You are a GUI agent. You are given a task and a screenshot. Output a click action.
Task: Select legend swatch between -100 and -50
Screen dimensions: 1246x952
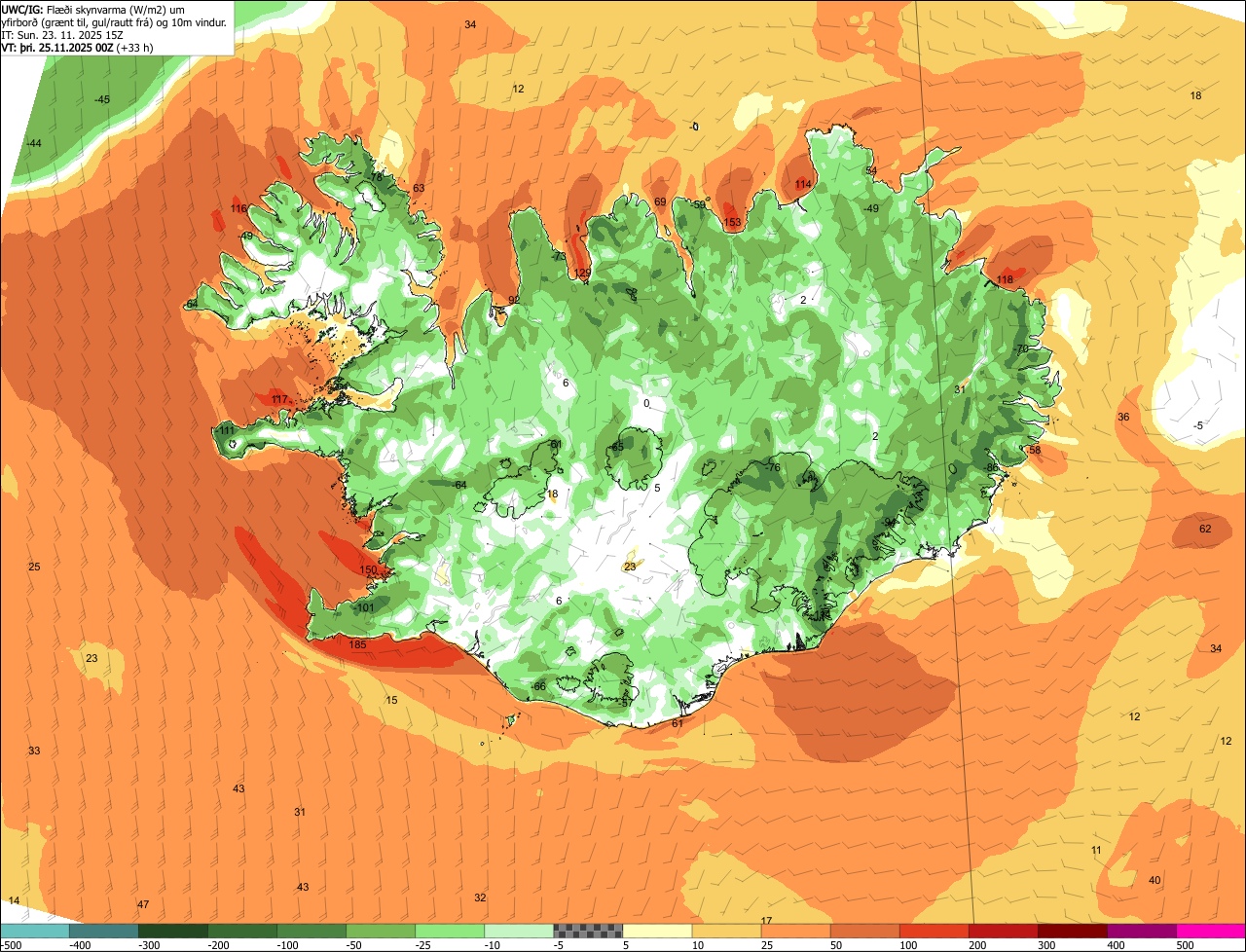(x=311, y=931)
